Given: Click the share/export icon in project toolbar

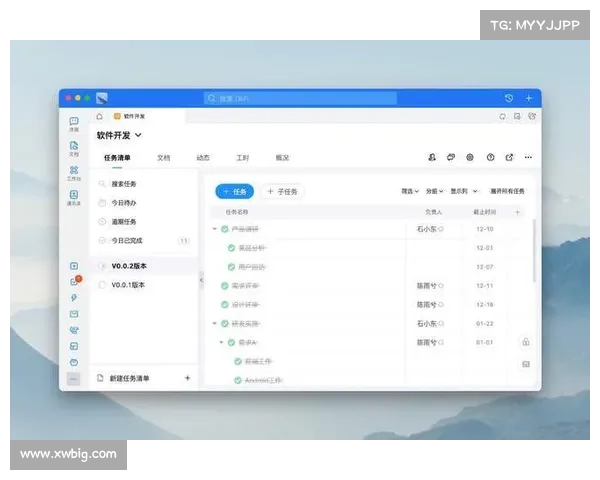Looking at the screenshot, I should tap(509, 157).
